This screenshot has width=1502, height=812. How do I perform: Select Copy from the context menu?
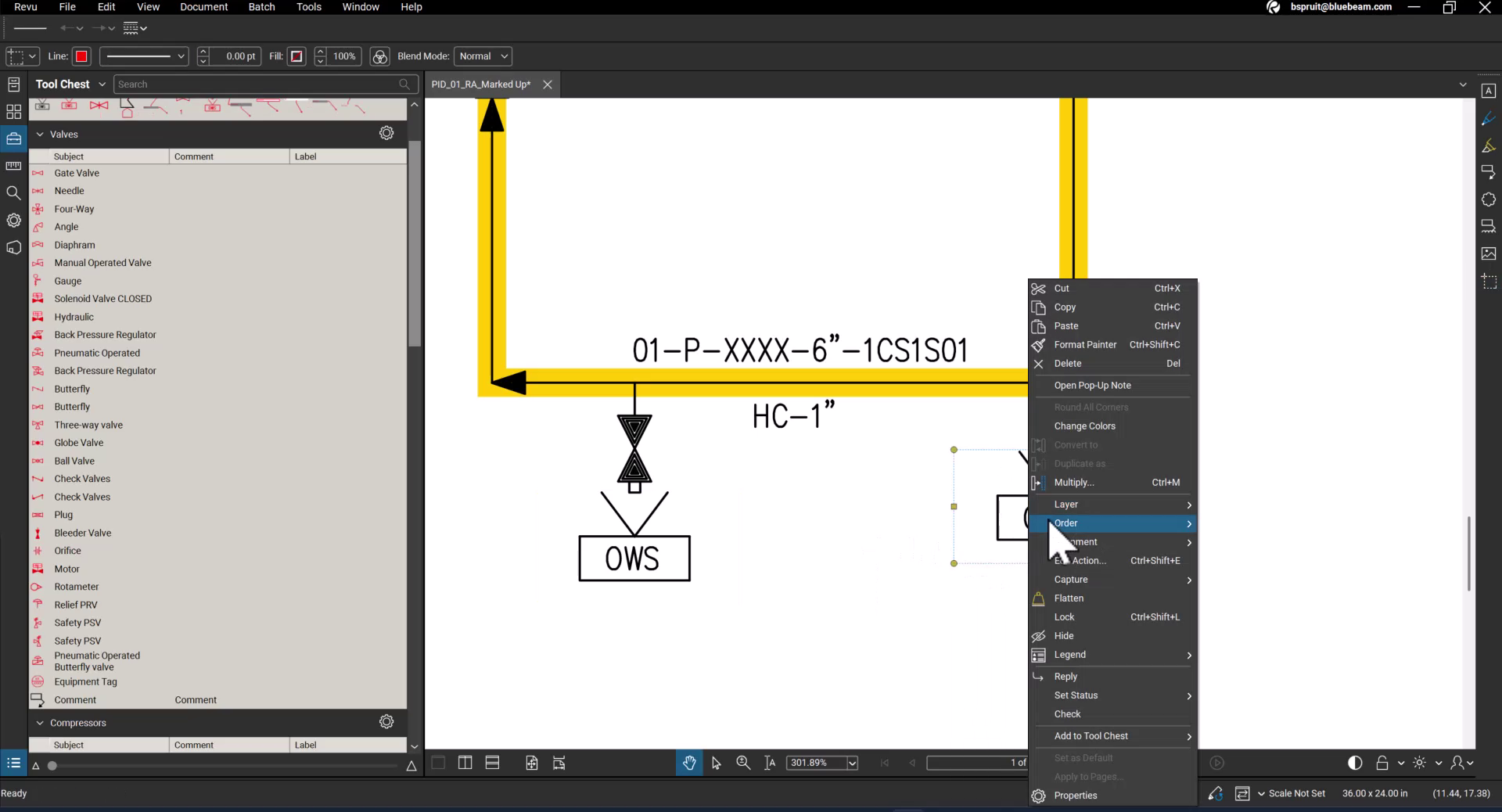click(x=1065, y=307)
